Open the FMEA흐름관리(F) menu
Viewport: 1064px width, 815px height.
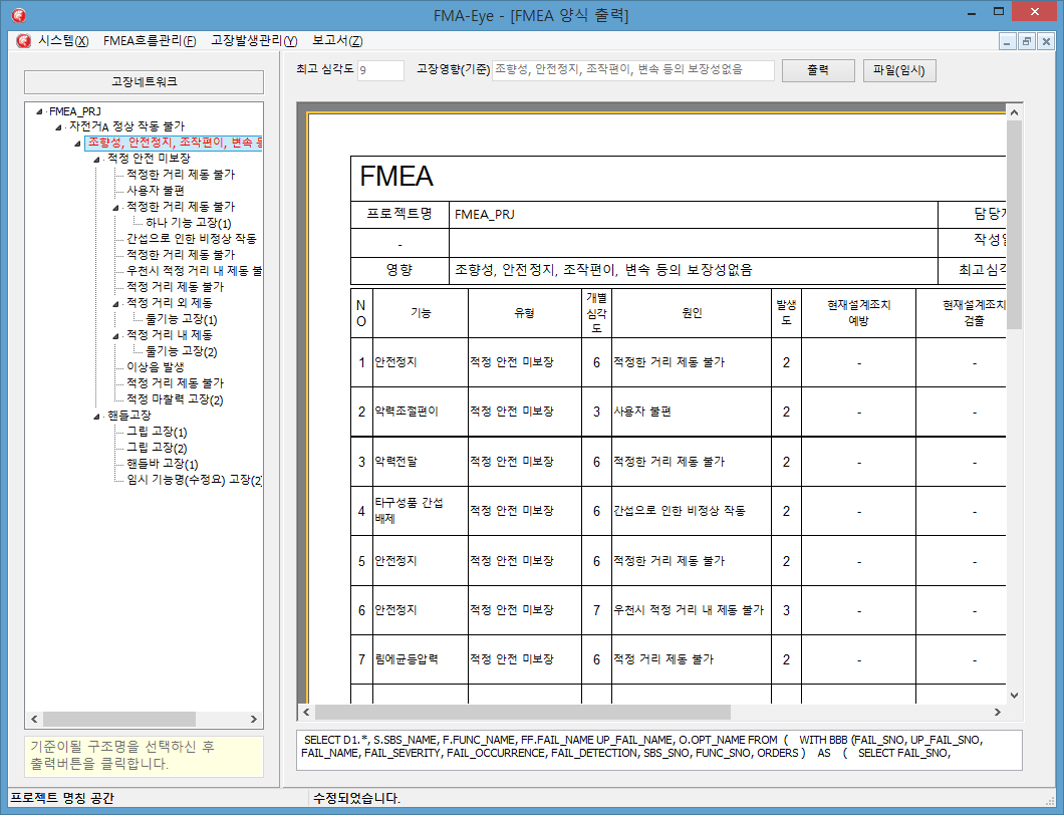[x=149, y=41]
